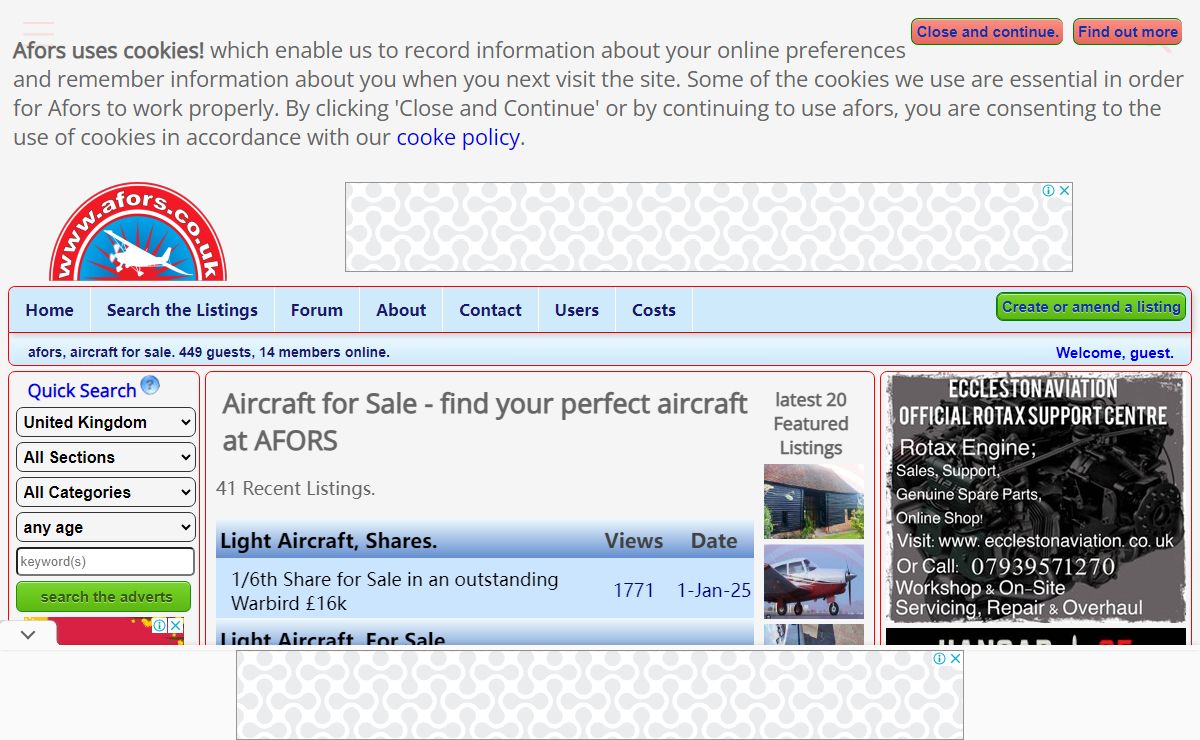Open the Eccleston Aviation Rotax advert
Viewport: 1200px width, 740px height.
(1036, 498)
